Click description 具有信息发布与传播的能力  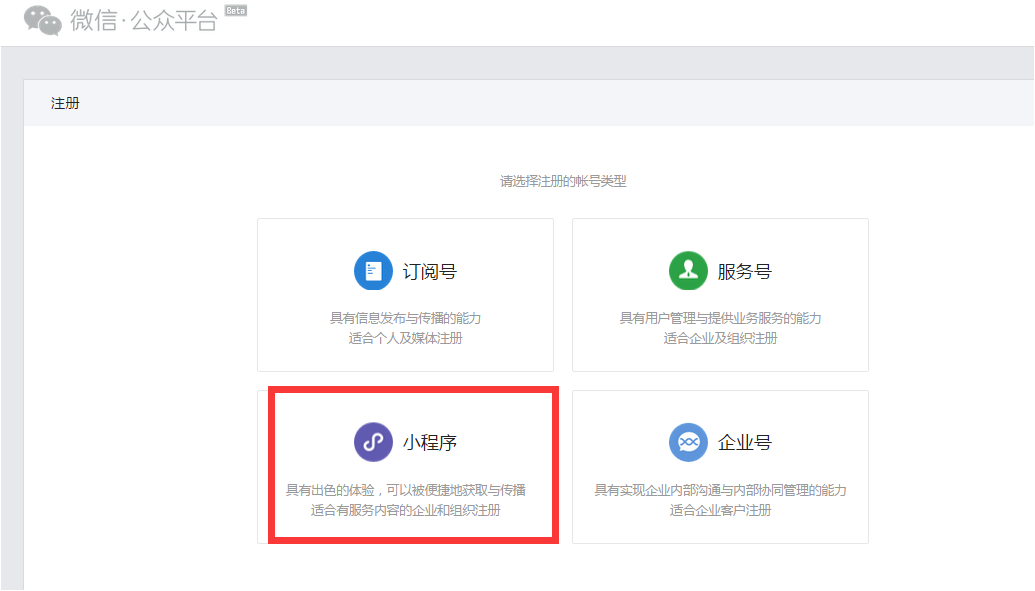coord(405,318)
